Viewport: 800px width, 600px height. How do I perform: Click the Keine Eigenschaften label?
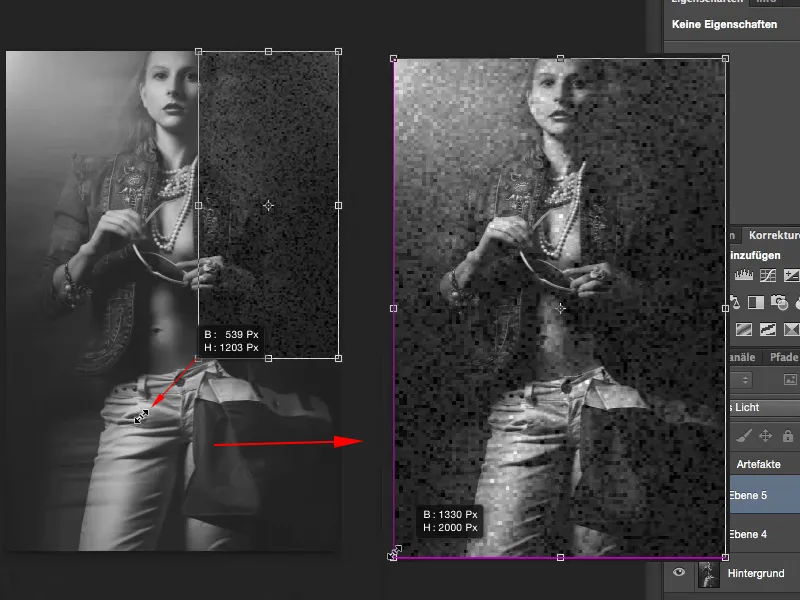(724, 24)
